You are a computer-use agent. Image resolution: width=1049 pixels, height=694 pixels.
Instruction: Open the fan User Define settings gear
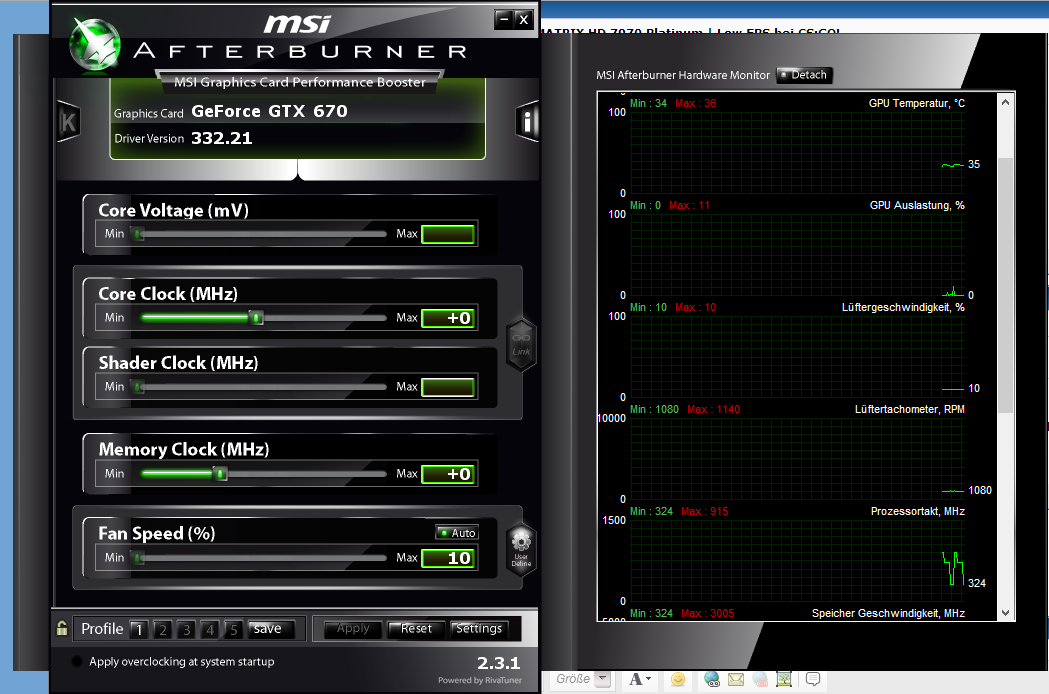521,547
